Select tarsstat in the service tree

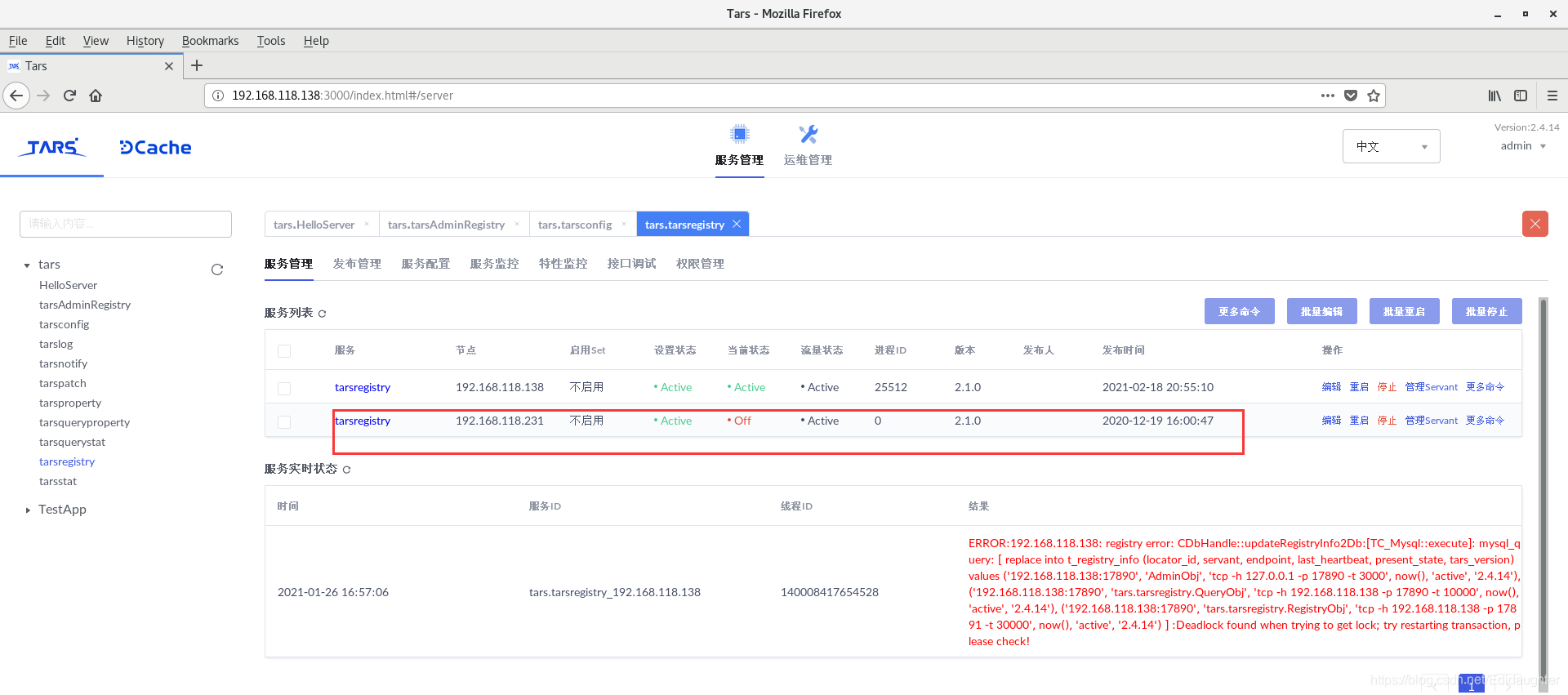click(58, 481)
